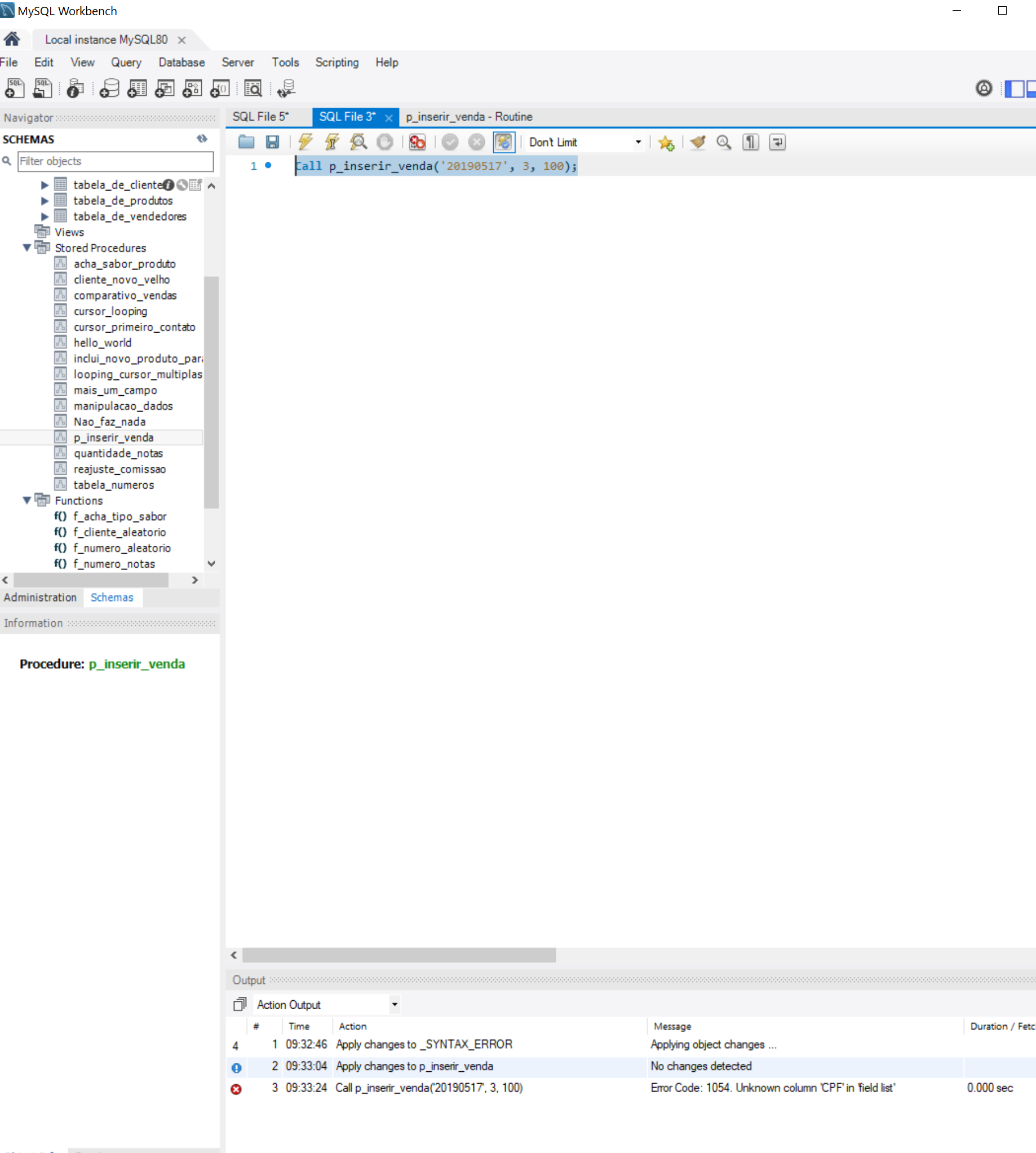Toggle invisible characters pilcrow icon
Viewport: 1036px width, 1153px height.
pos(751,142)
